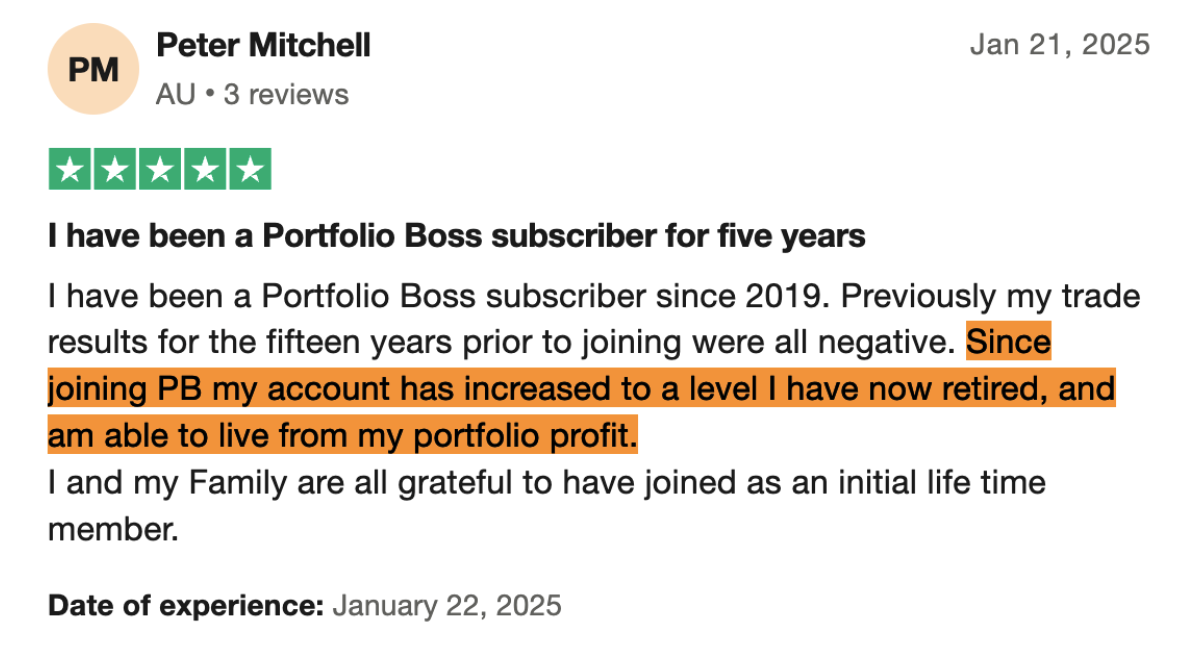Click the final word "member."
Image resolution: width=1198 pixels, height=660 pixels.
113,529
